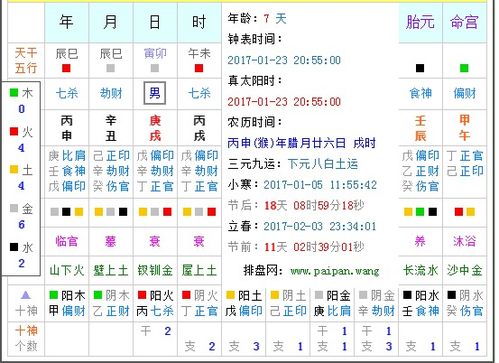Screen dimensions: 499x363
Task: Click the 临官 stage cell
Action: tap(66, 241)
